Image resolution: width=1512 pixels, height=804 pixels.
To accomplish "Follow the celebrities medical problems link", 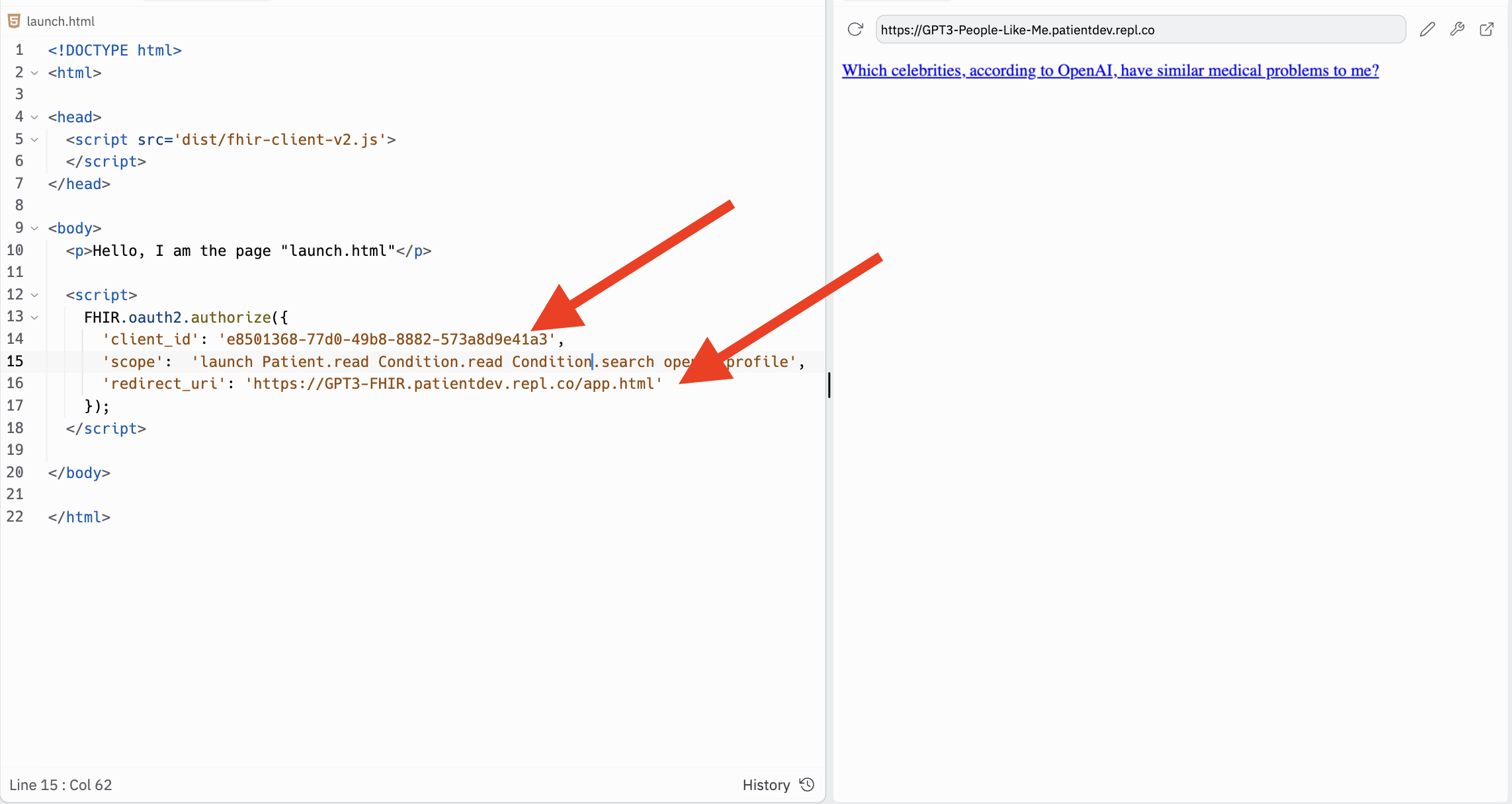I will (1111, 70).
